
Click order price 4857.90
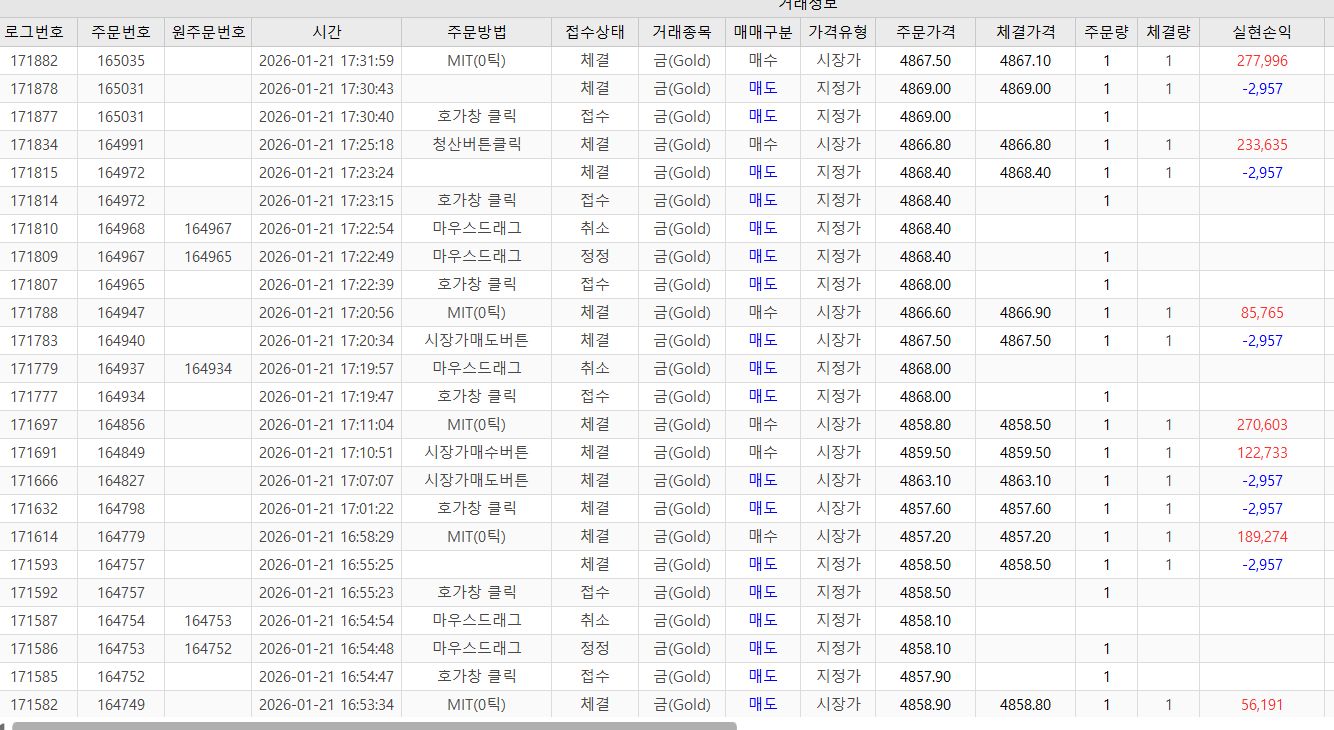[925, 677]
